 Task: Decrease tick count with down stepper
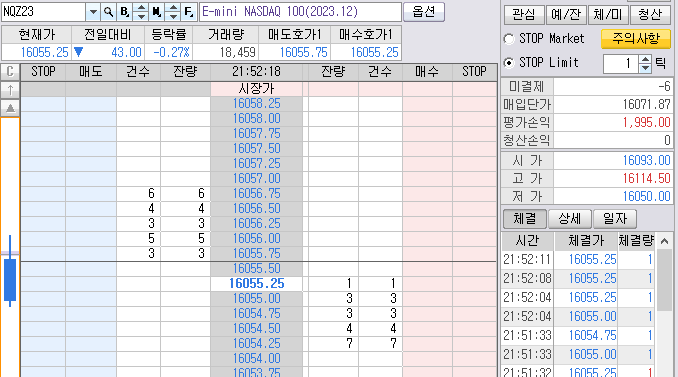click(645, 68)
